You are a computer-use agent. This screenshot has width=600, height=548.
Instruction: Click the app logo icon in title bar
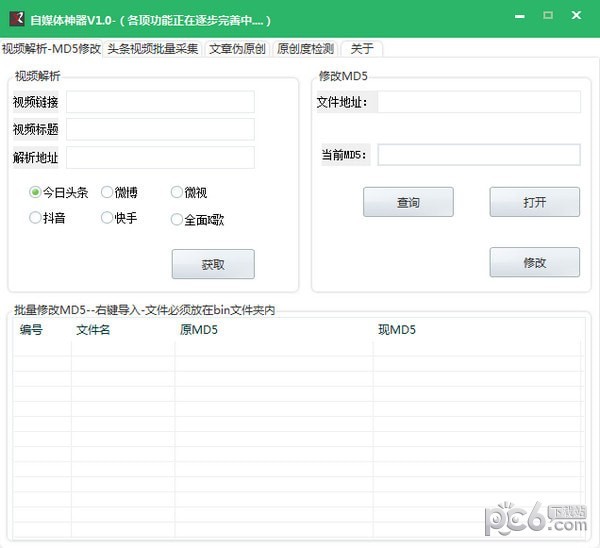[x=17, y=18]
